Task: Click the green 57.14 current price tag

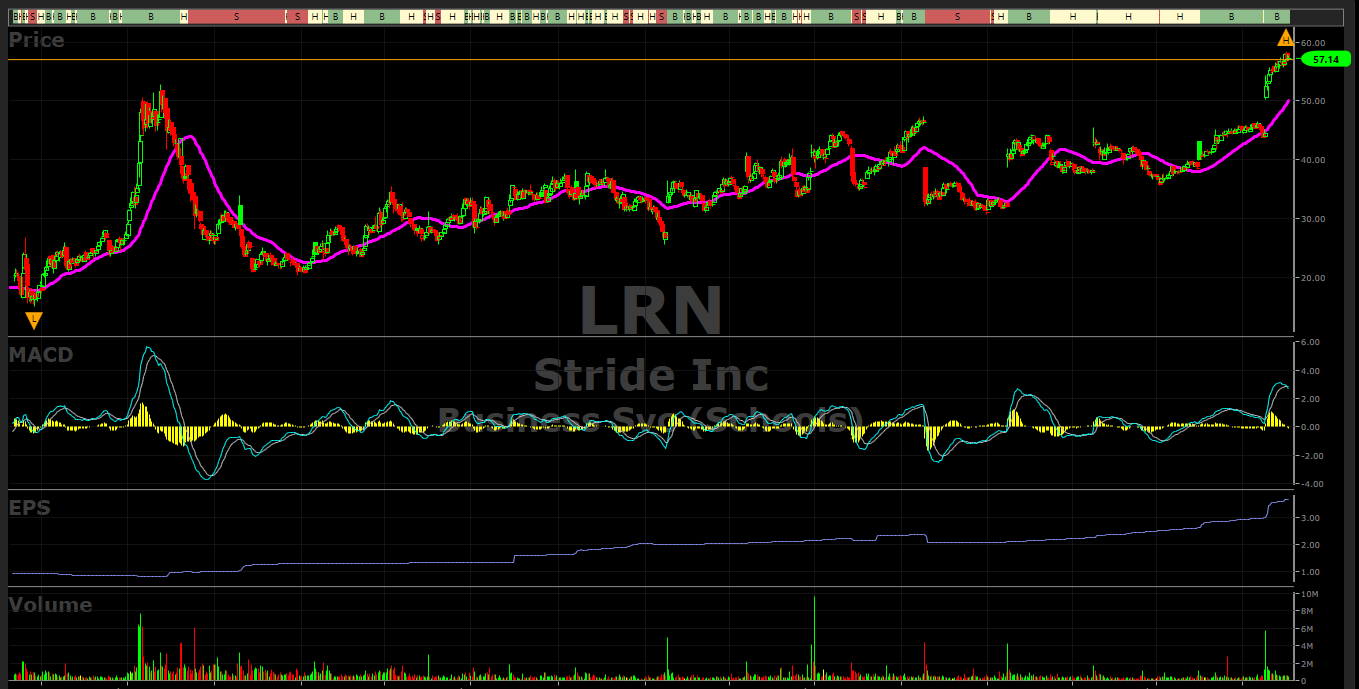Action: [1326, 60]
